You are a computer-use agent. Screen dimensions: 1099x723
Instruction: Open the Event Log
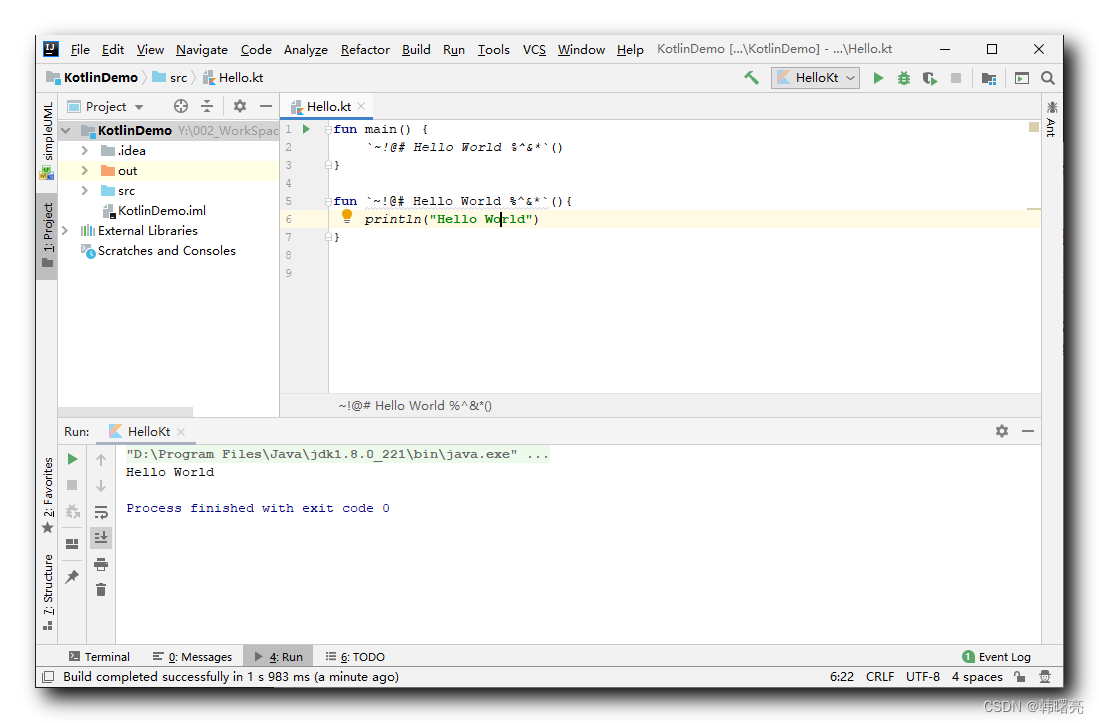click(x=996, y=656)
